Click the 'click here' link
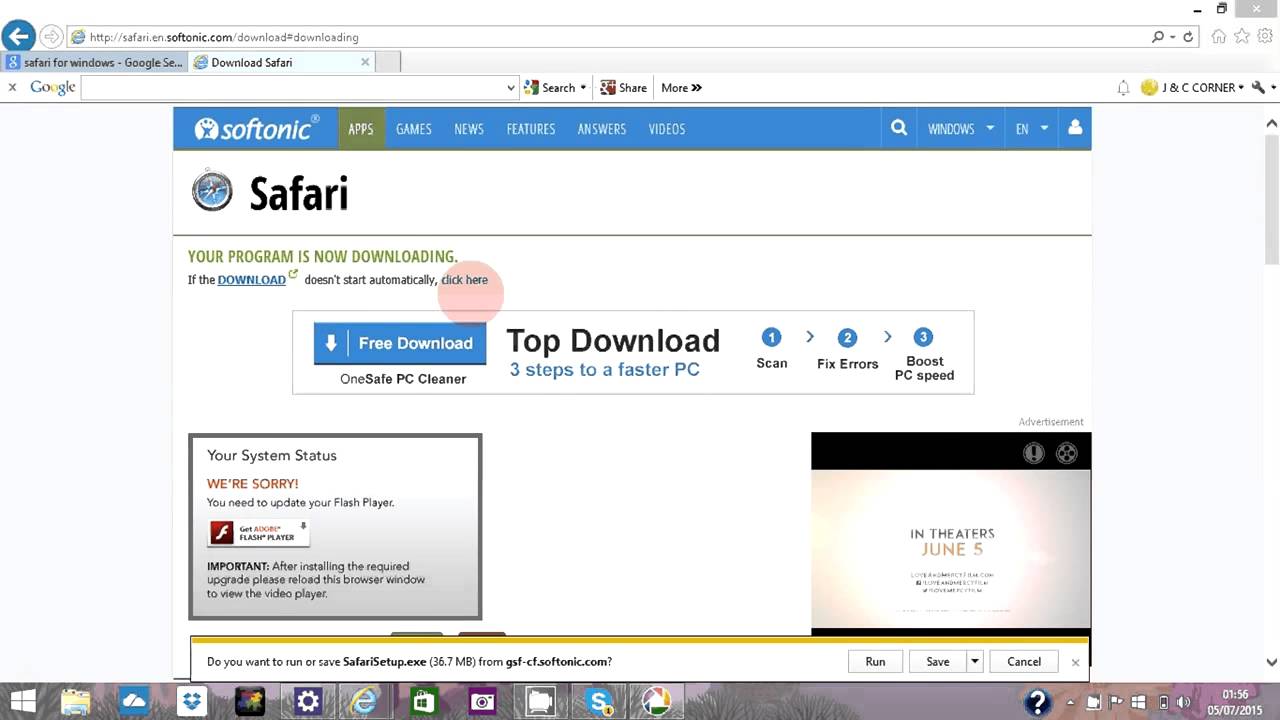The image size is (1280, 720). [465, 280]
